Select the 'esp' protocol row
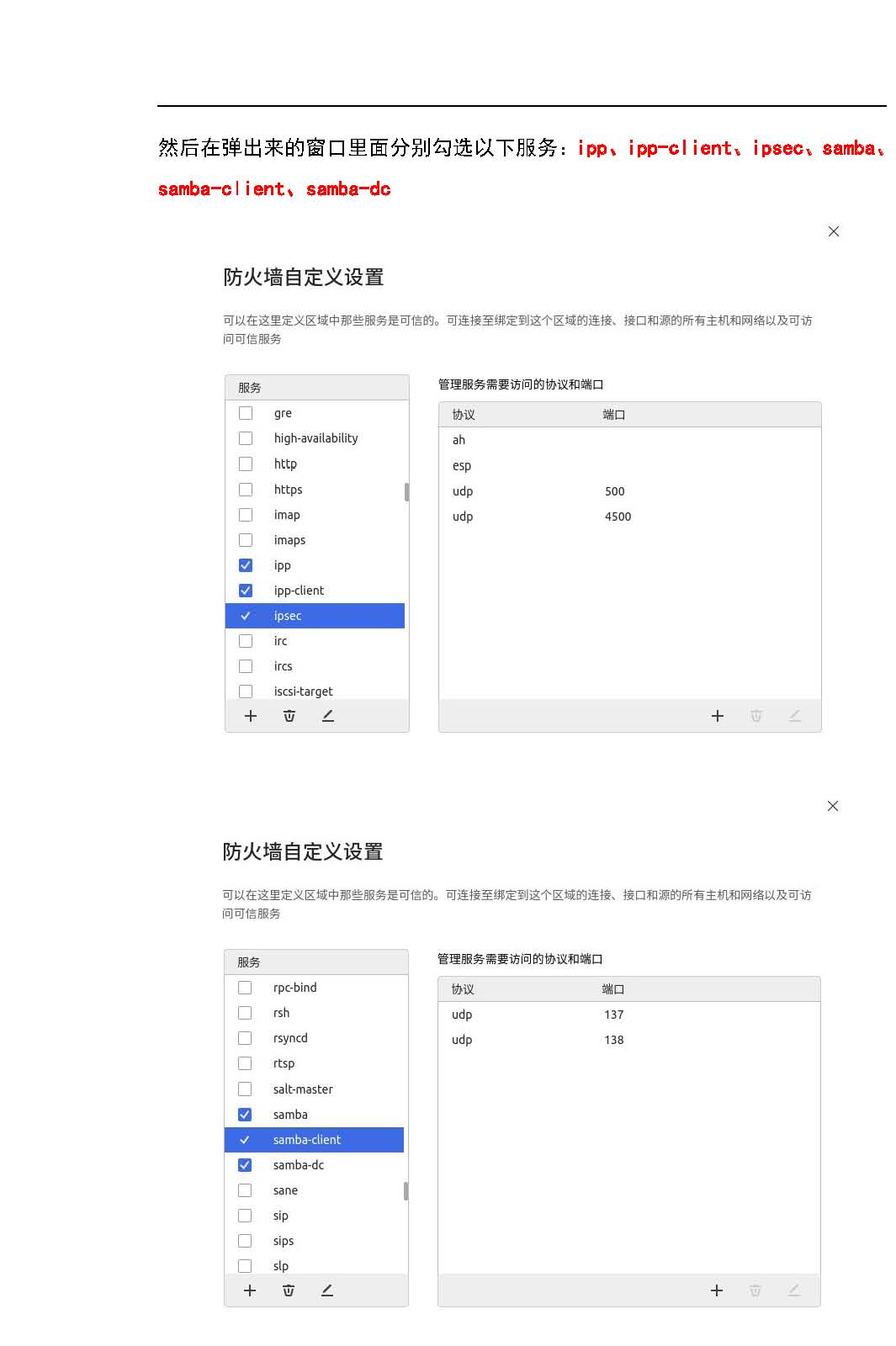The height and width of the screenshot is (1346, 896). (629, 465)
